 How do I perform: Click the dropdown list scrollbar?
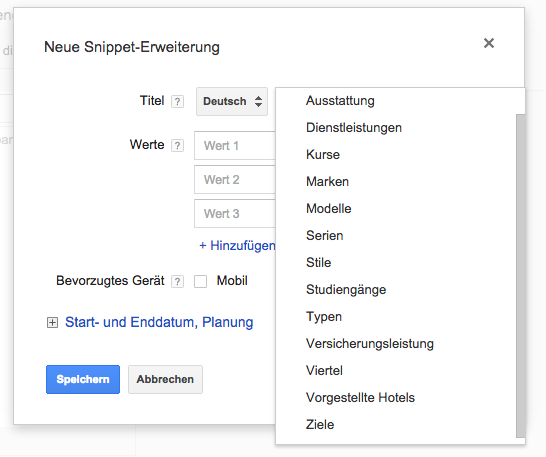click(x=521, y=276)
